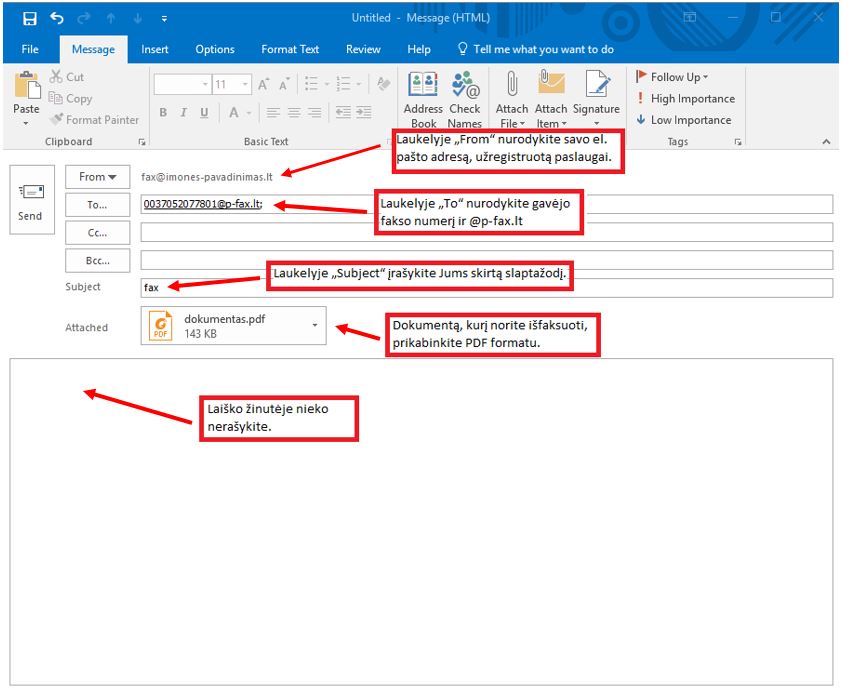Expand the font color picker arrow
Image resolution: width=843 pixels, height=693 pixels.
[249, 113]
